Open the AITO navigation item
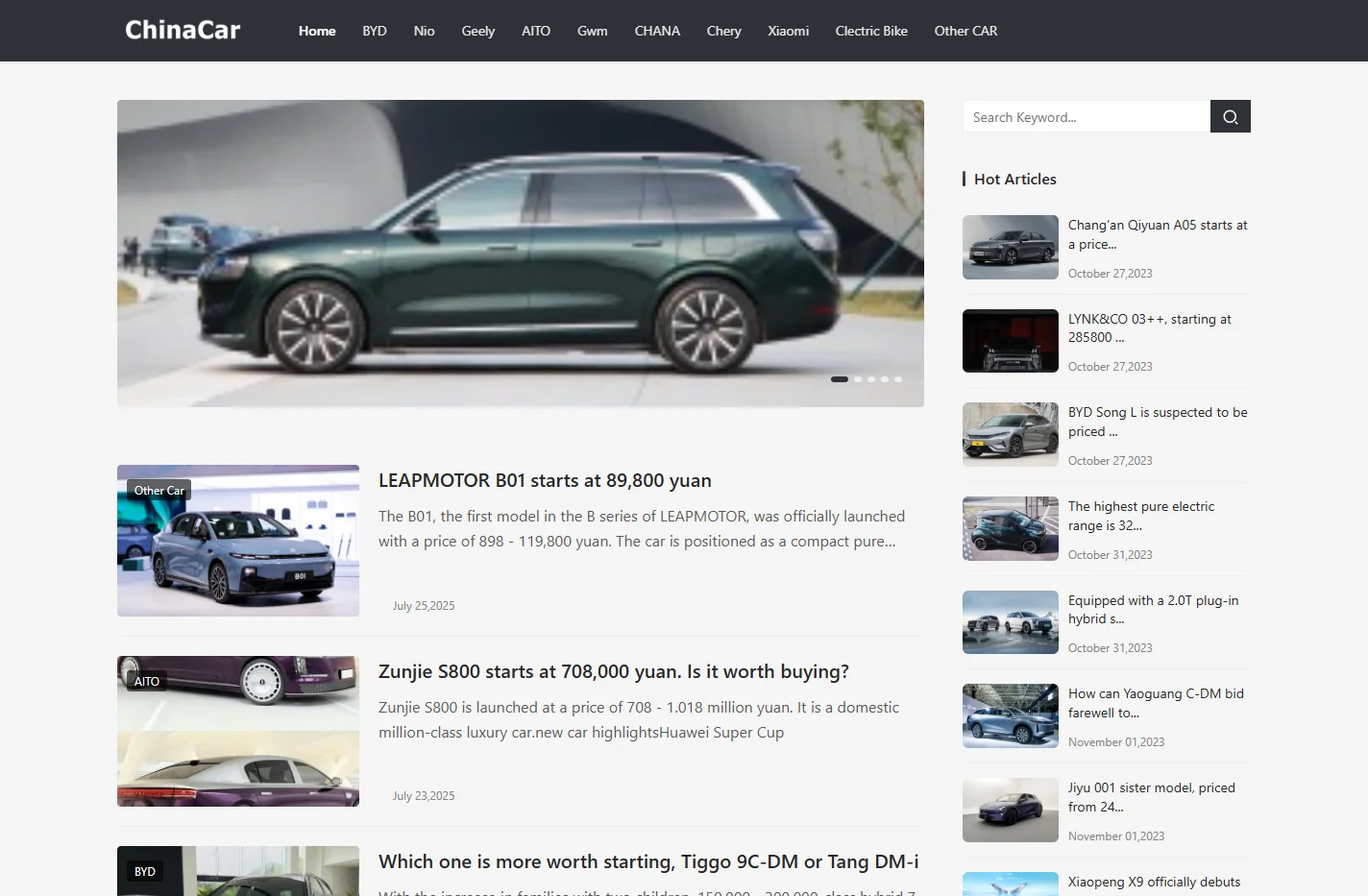The image size is (1368, 896). pos(536,31)
